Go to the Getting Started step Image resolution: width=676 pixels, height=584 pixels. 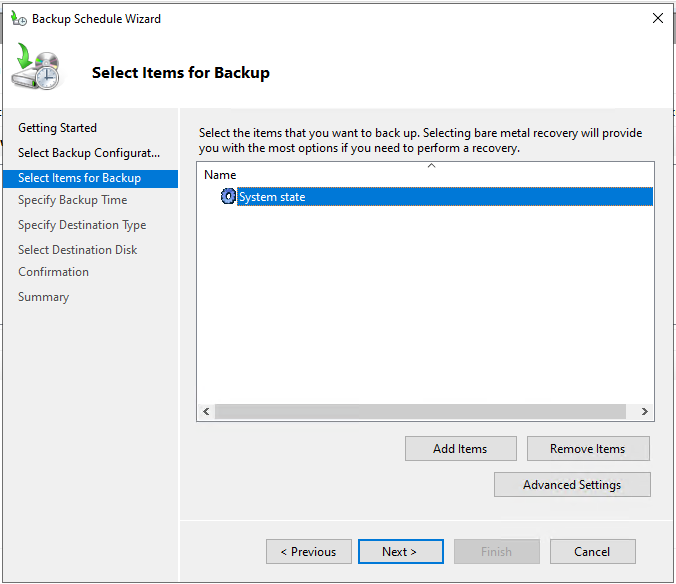(58, 128)
